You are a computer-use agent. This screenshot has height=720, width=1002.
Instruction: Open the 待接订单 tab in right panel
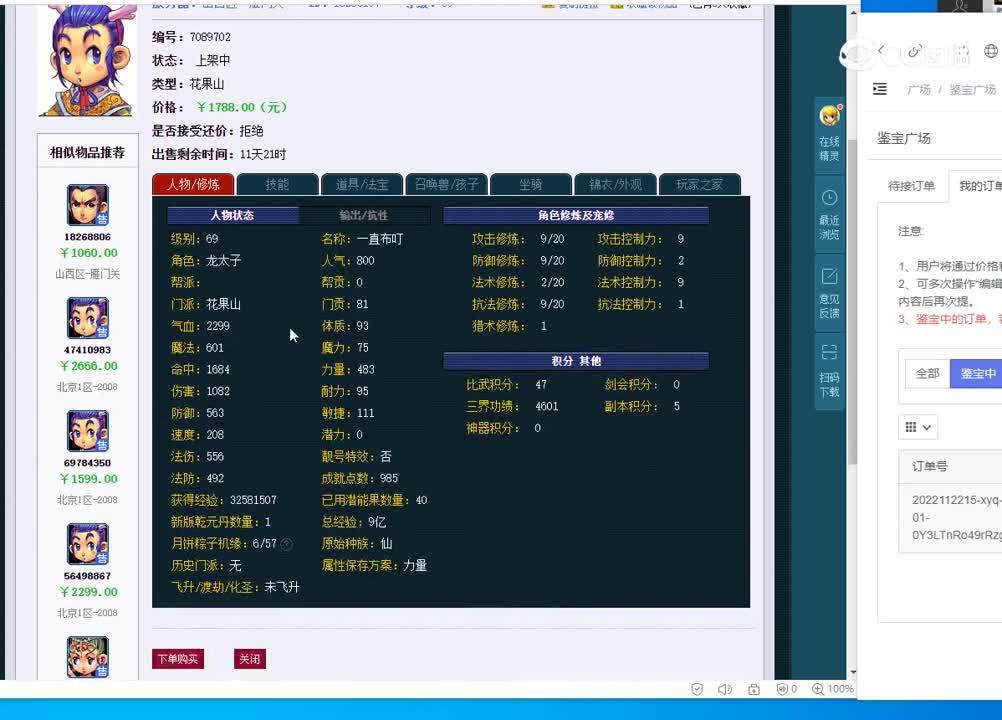[x=911, y=186]
